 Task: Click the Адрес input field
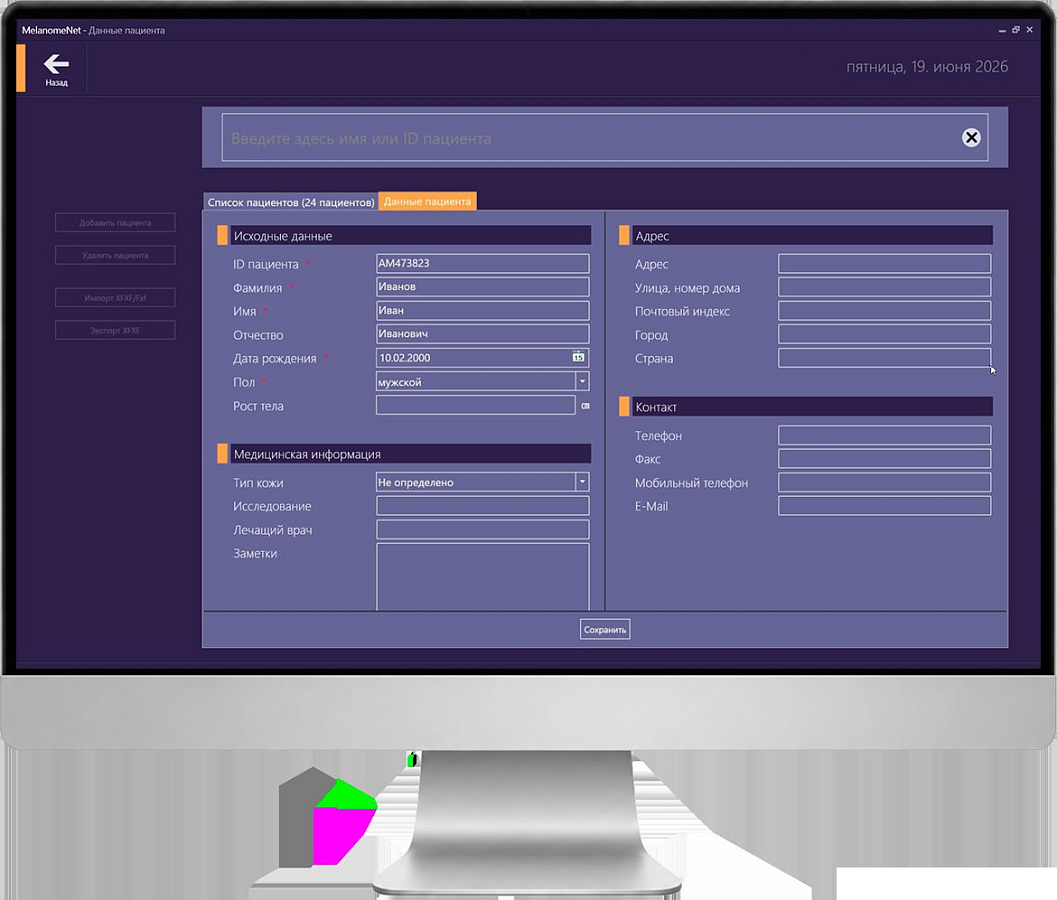pyautogui.click(x=884, y=264)
